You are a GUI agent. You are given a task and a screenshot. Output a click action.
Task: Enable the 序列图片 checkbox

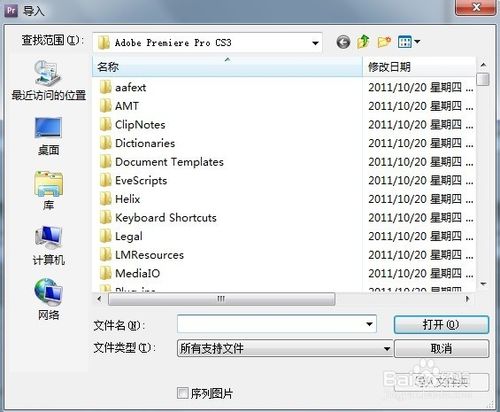pyautogui.click(x=183, y=393)
